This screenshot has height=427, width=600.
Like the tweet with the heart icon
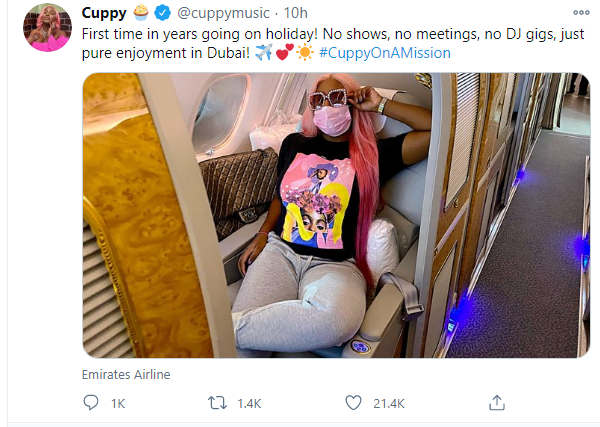point(352,403)
